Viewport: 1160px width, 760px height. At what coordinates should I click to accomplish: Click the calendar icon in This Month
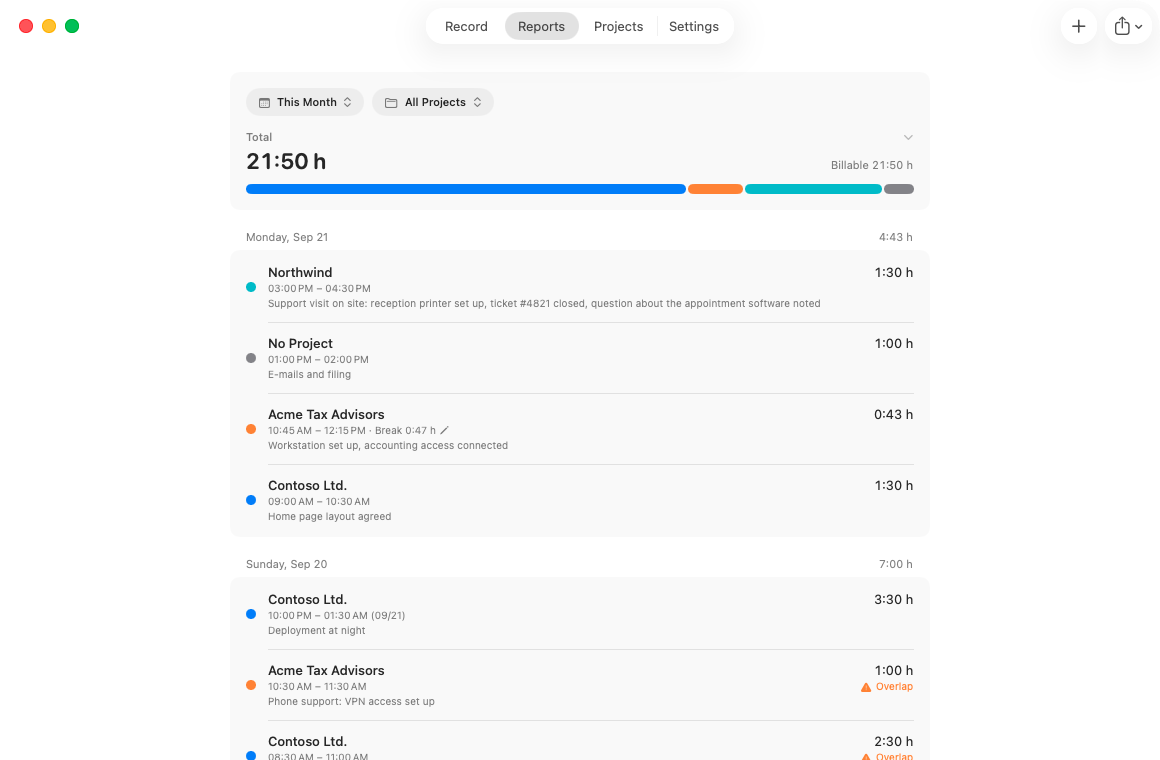coord(264,103)
